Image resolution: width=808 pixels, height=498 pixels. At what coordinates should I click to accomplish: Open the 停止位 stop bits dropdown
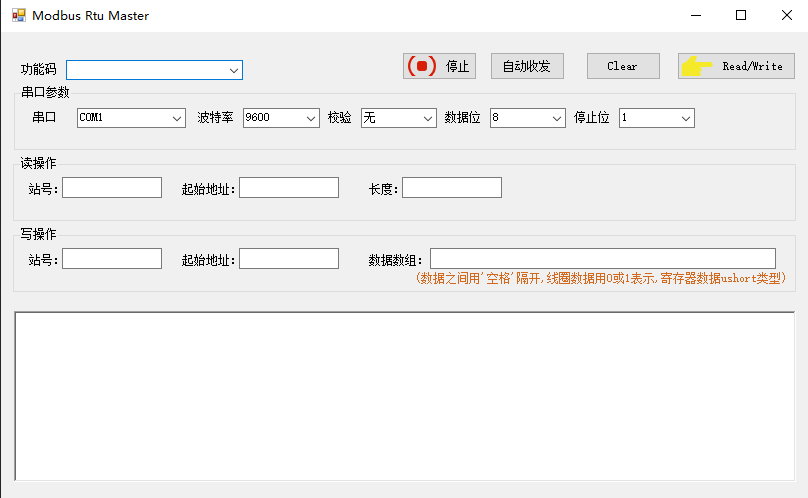coord(657,118)
